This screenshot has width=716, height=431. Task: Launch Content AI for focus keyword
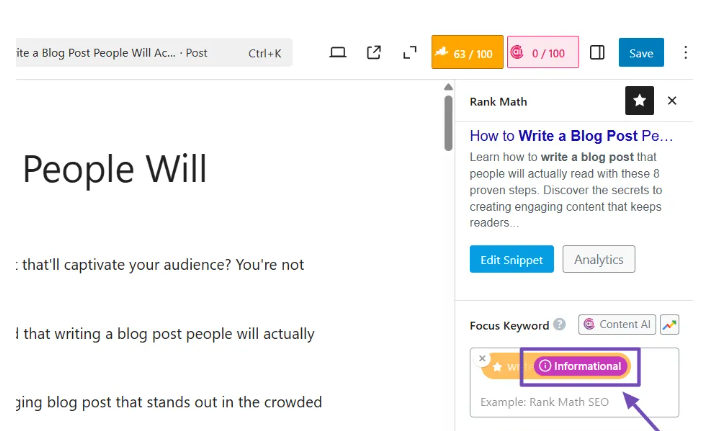tap(617, 325)
